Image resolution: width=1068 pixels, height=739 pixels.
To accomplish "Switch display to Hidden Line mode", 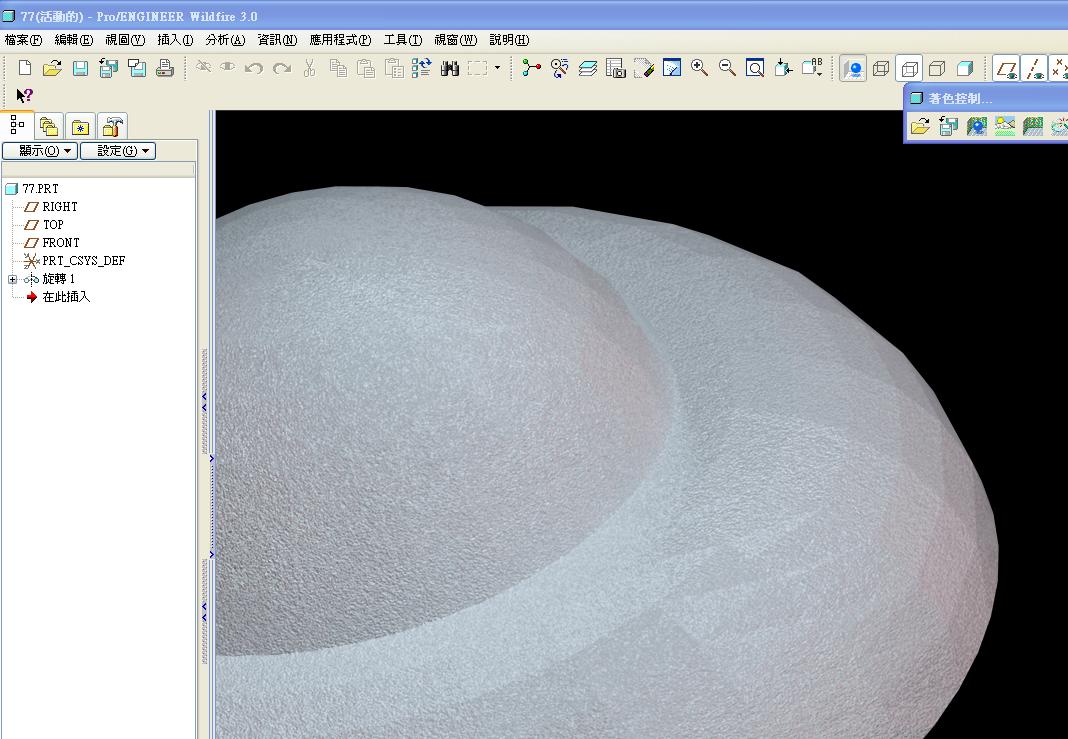I will 909,69.
